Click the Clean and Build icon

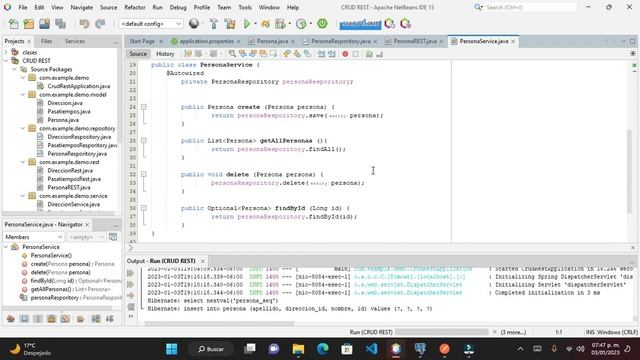click(230, 24)
